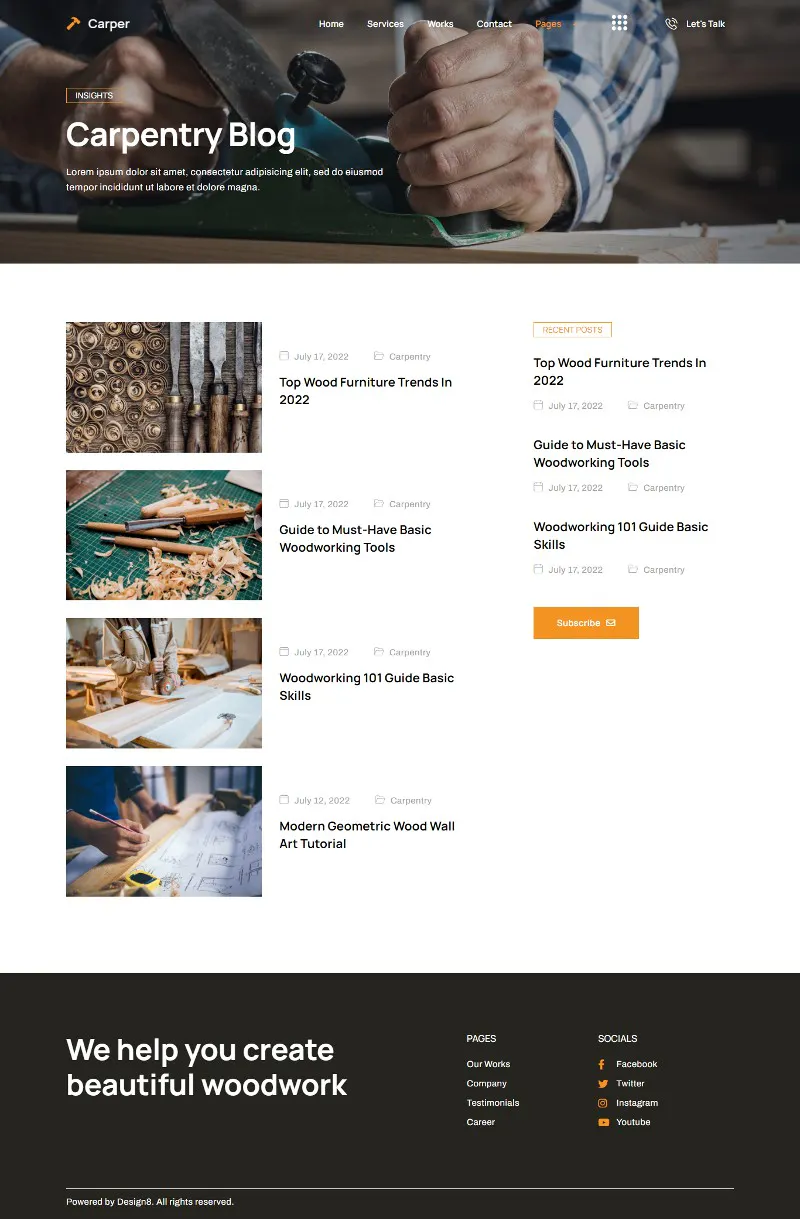Click the phone icon beside Let's Talk
The image size is (800, 1219).
[x=671, y=24]
